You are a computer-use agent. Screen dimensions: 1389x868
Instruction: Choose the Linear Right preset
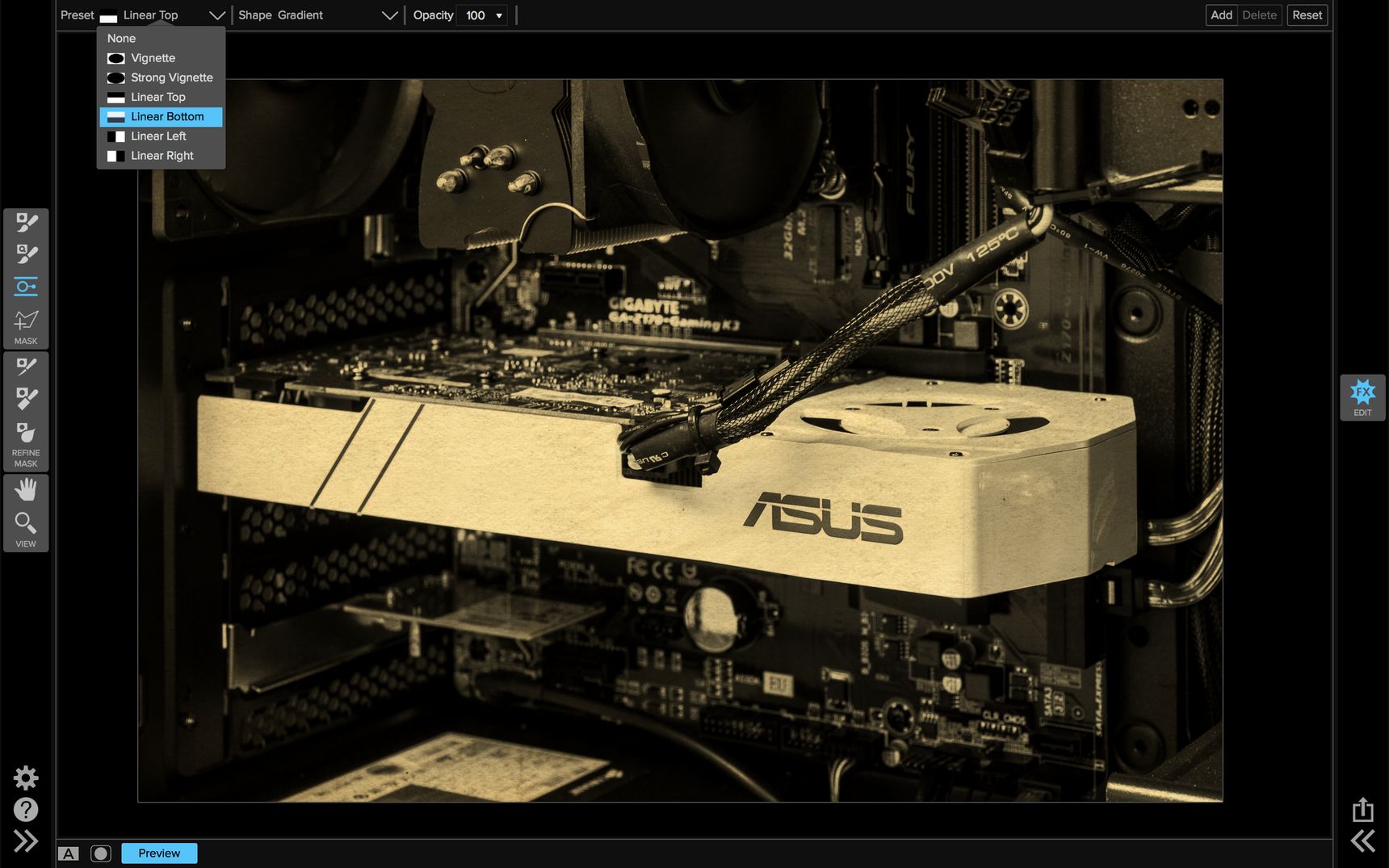coord(161,156)
